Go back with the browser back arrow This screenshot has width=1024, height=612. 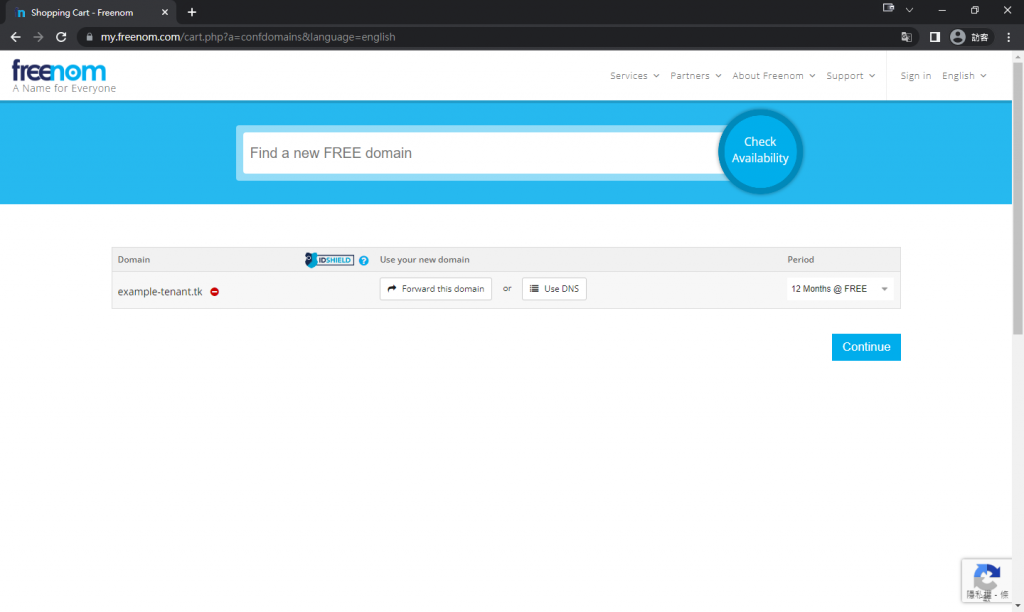(16, 37)
